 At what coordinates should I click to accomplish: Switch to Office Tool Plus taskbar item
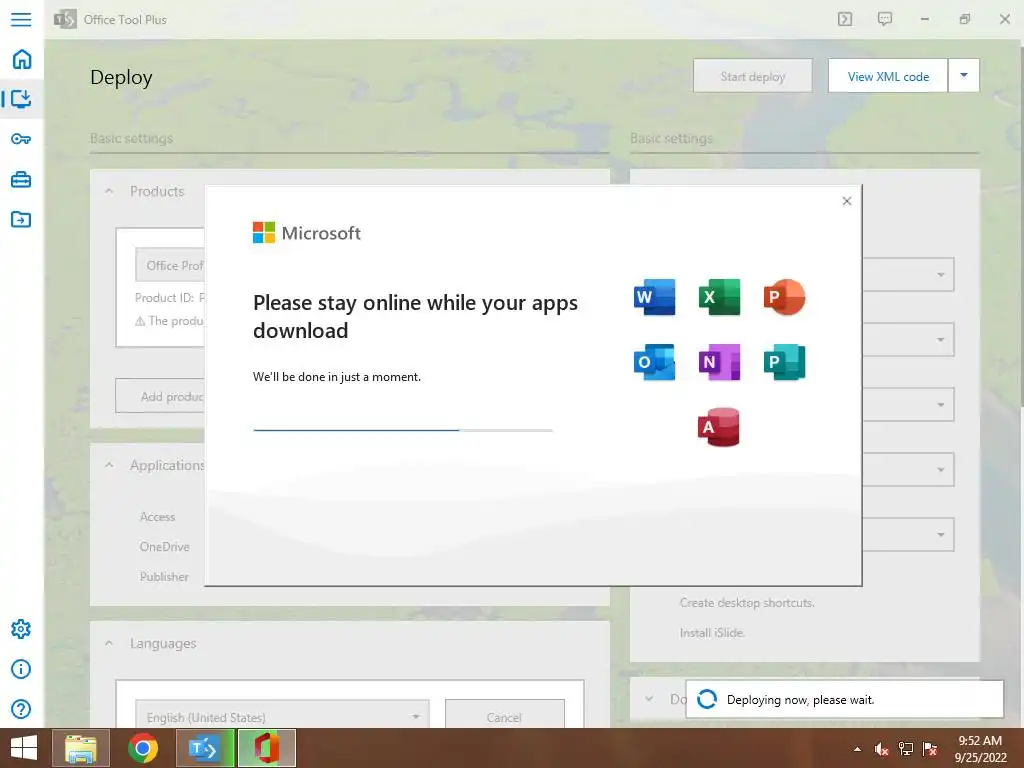(x=204, y=748)
